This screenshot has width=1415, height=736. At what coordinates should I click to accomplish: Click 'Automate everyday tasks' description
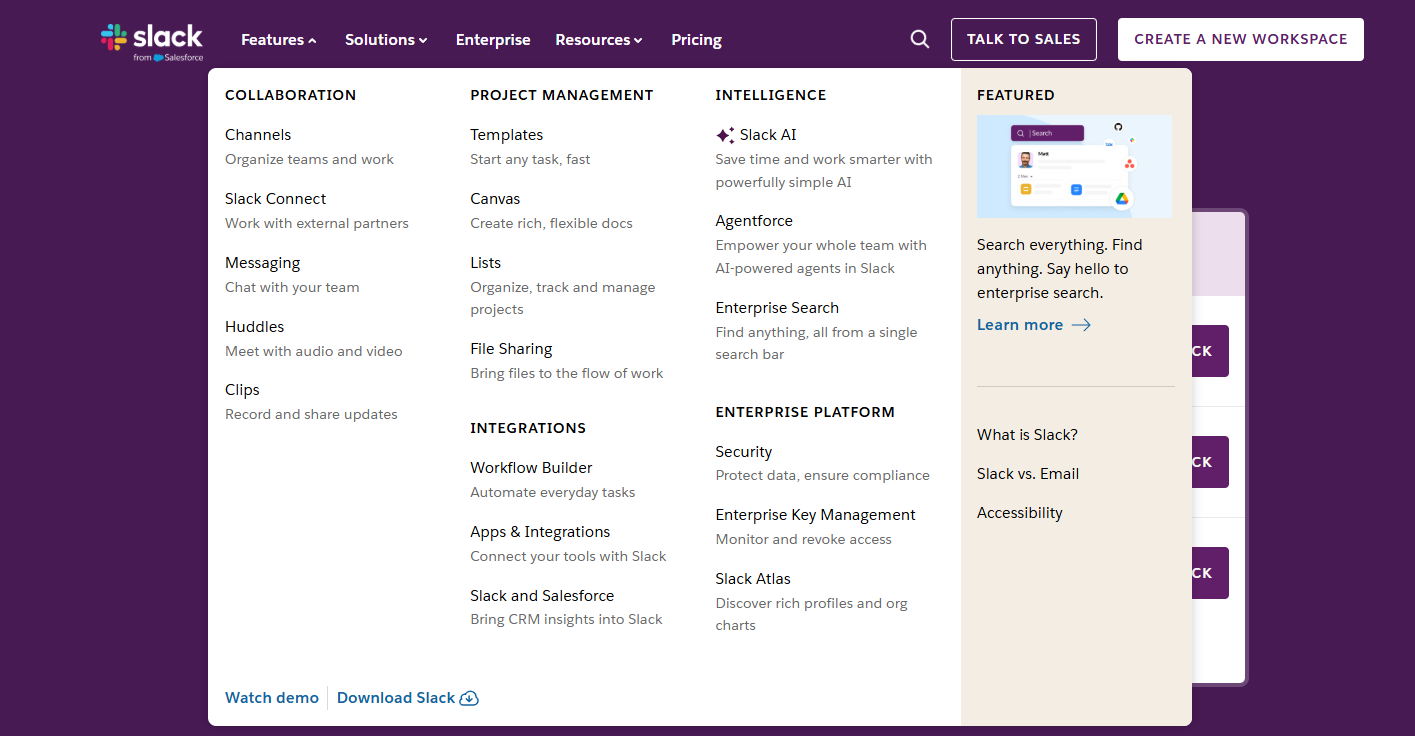(553, 493)
